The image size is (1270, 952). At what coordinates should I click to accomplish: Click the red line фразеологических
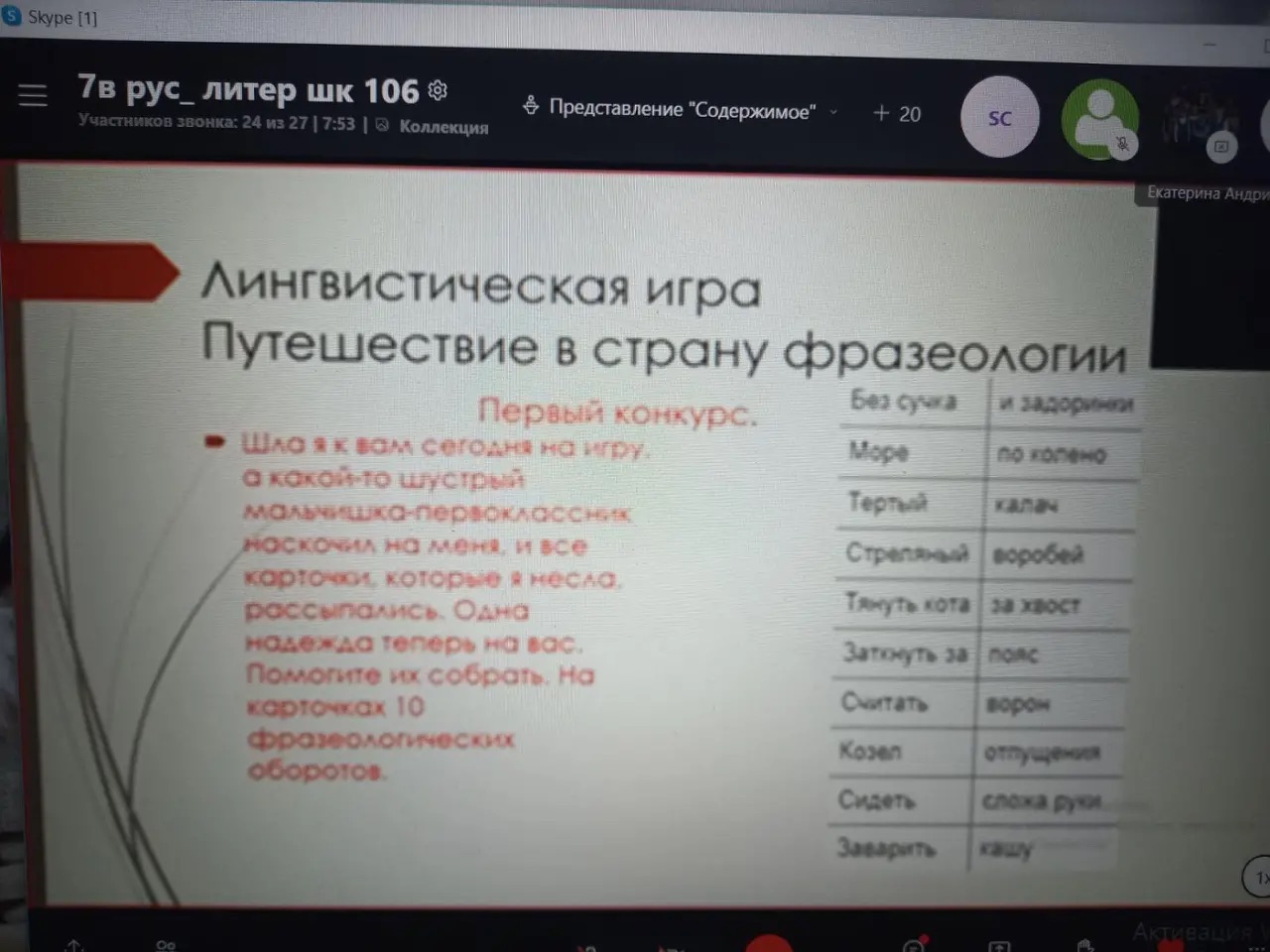click(381, 739)
